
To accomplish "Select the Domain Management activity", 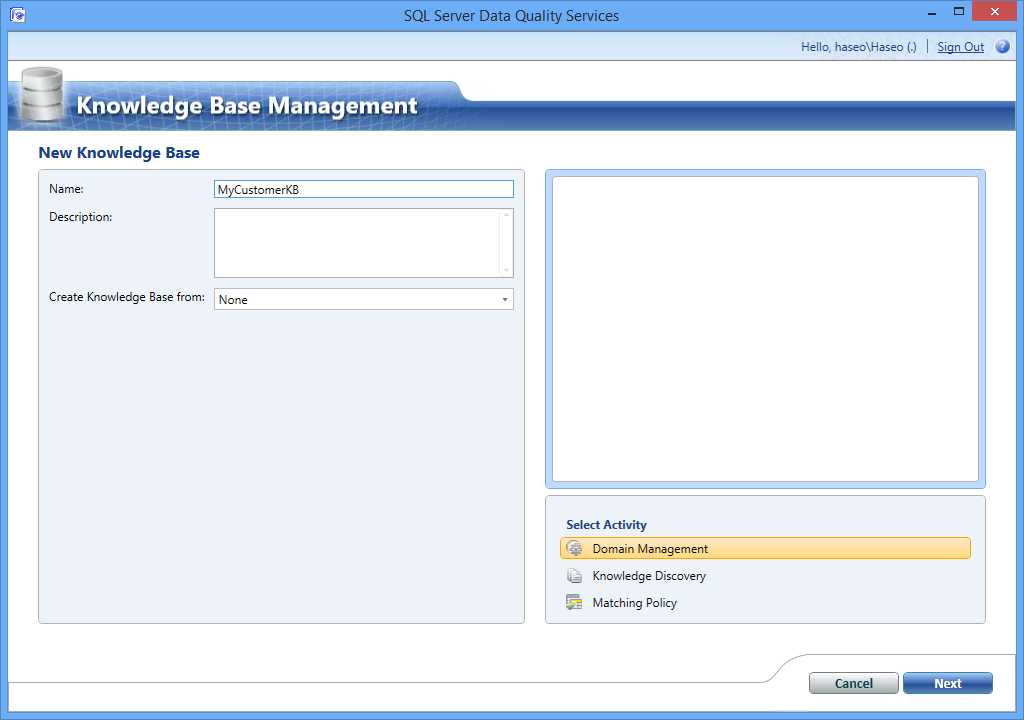I will click(x=765, y=548).
